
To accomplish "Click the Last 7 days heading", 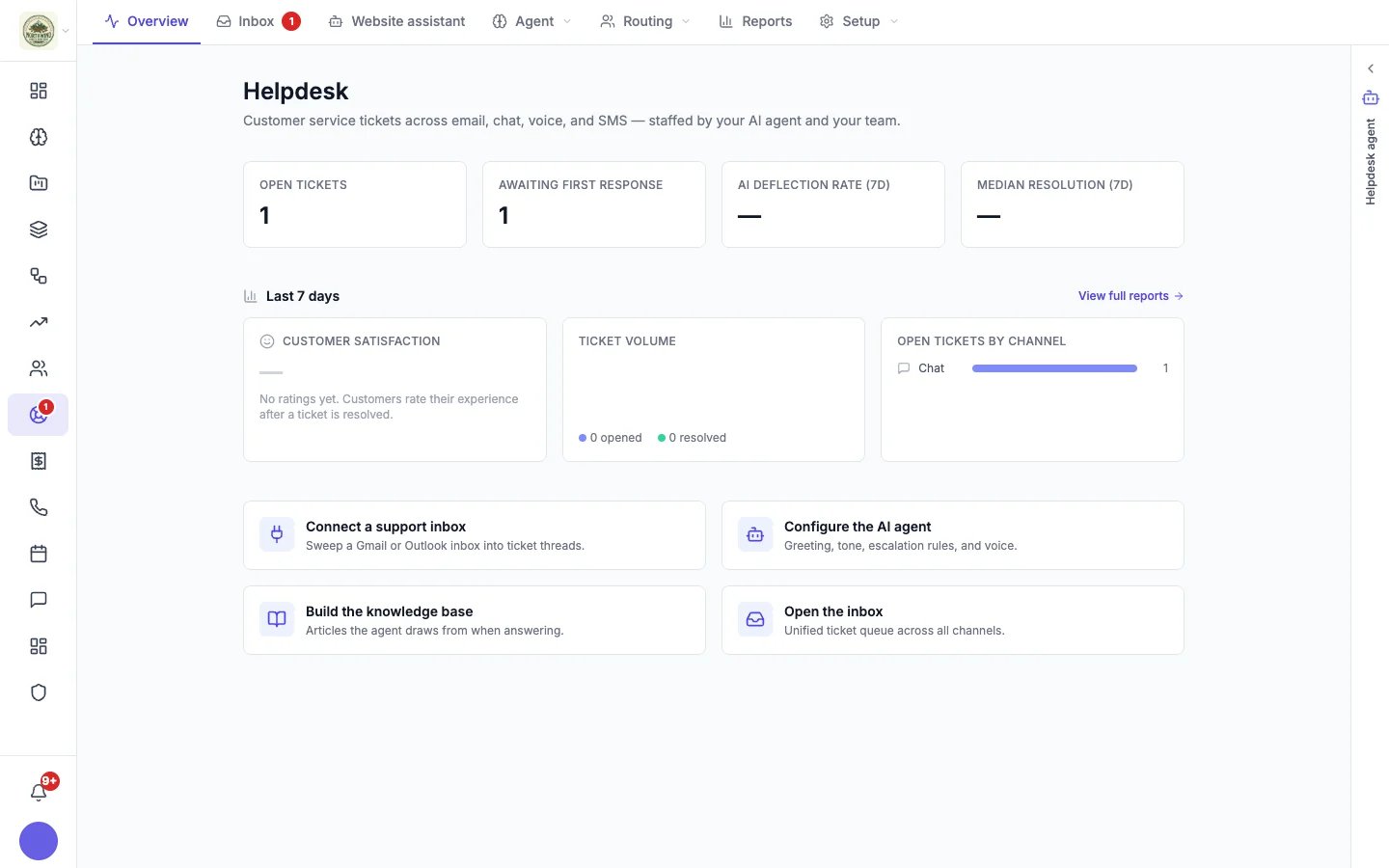I will click(303, 296).
